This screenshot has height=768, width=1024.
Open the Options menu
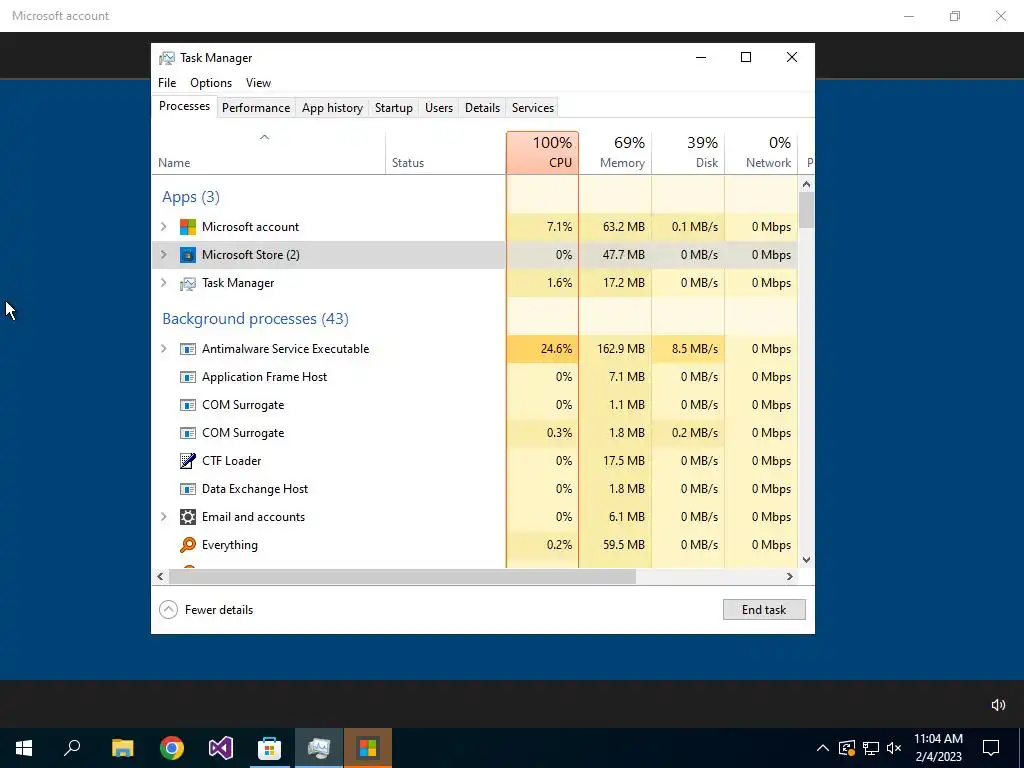click(x=211, y=83)
